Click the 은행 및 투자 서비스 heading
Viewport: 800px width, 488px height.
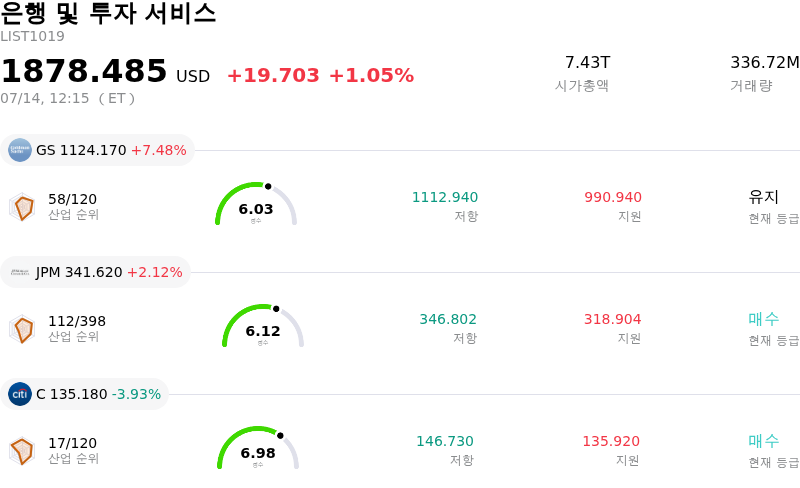coord(108,13)
